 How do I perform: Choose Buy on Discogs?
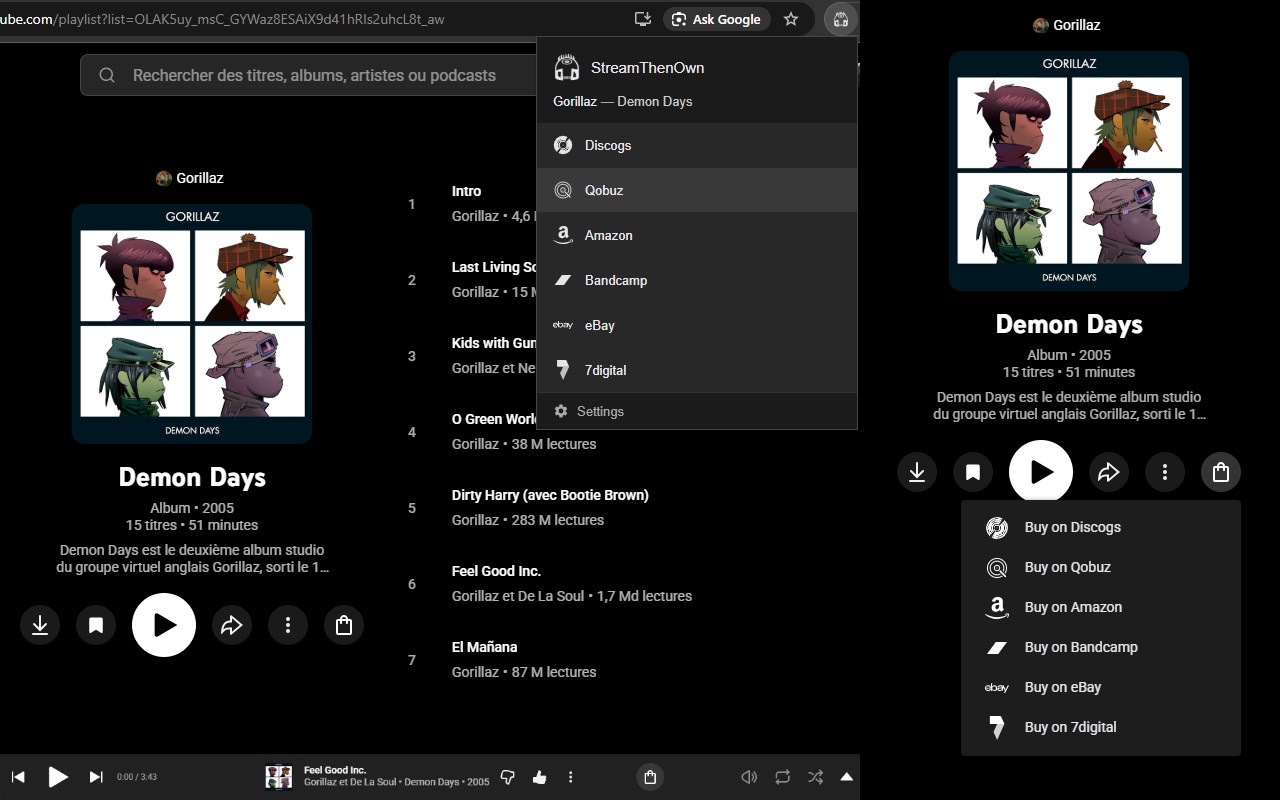tap(1101, 527)
